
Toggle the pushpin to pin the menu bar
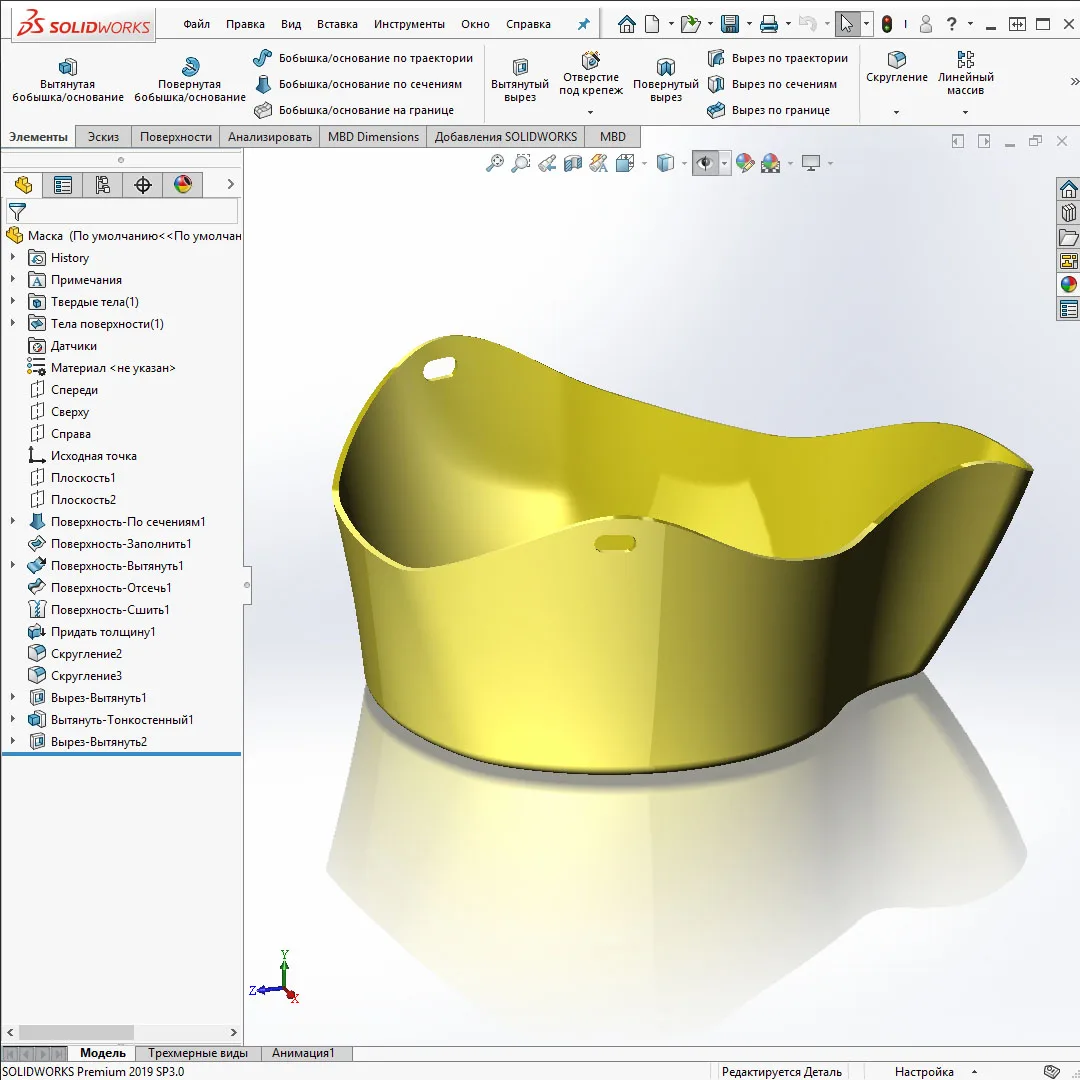[x=584, y=24]
